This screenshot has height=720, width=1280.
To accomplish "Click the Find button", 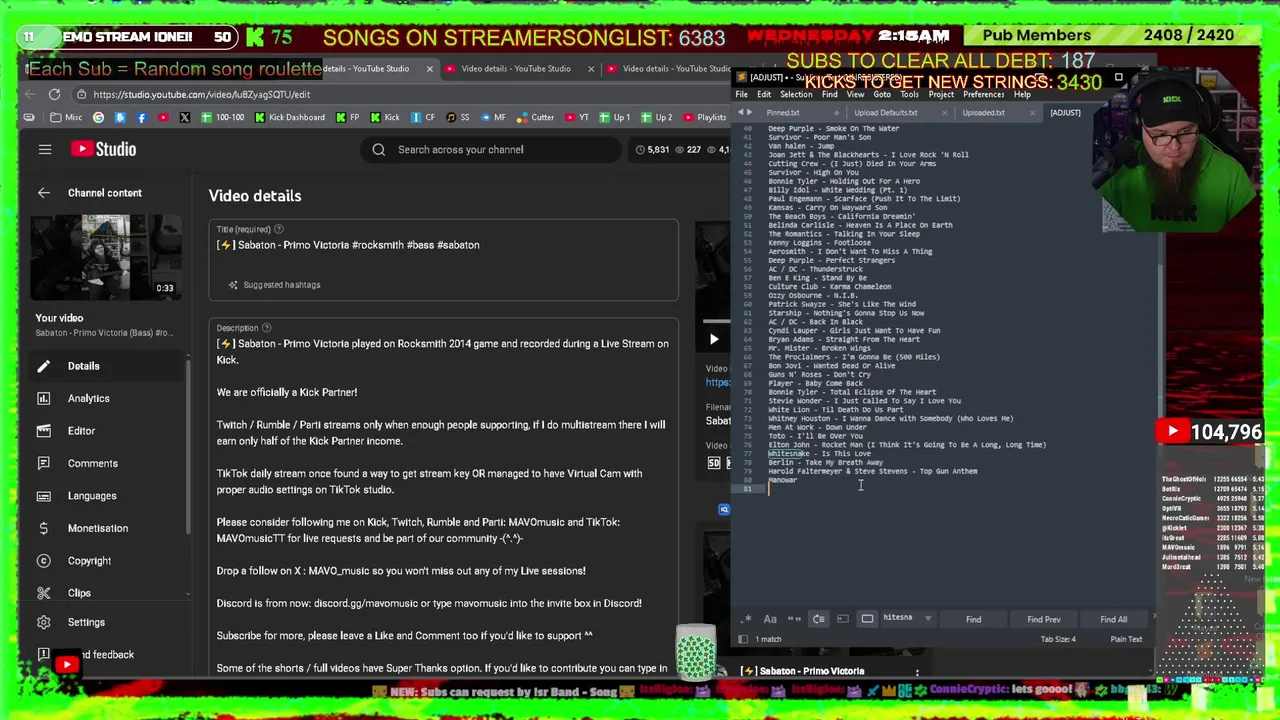I will coord(973,619).
